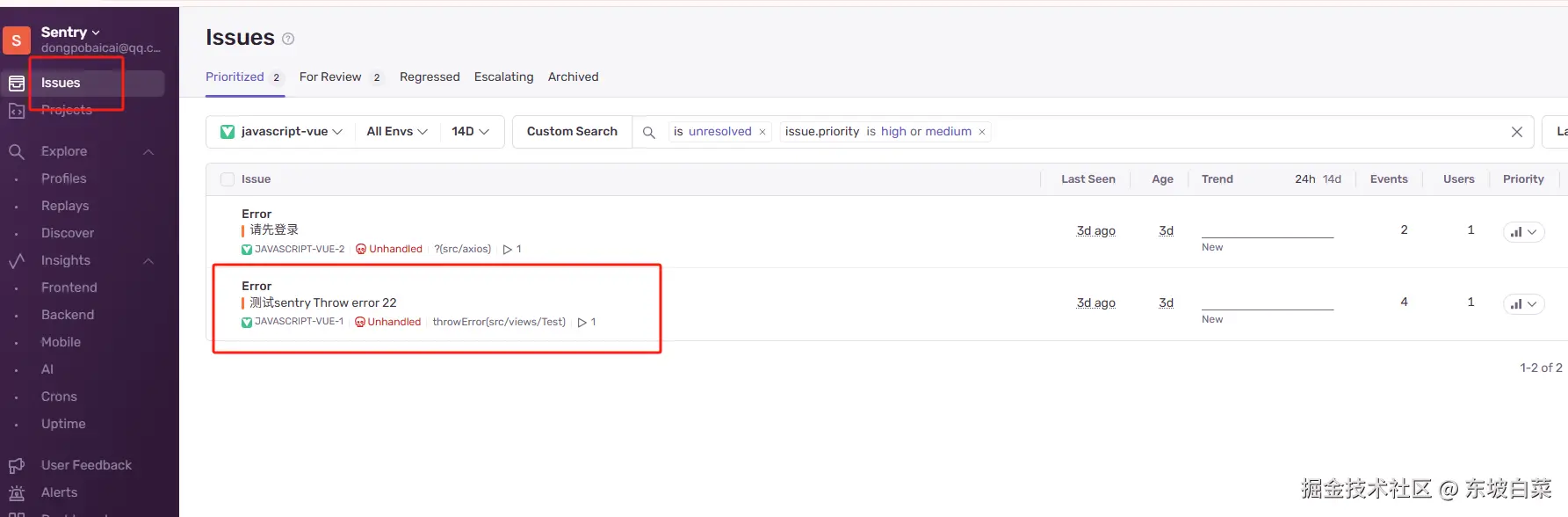Click the Projects sidebar icon
Viewport: 1568px width, 517px height.
[x=17, y=111]
